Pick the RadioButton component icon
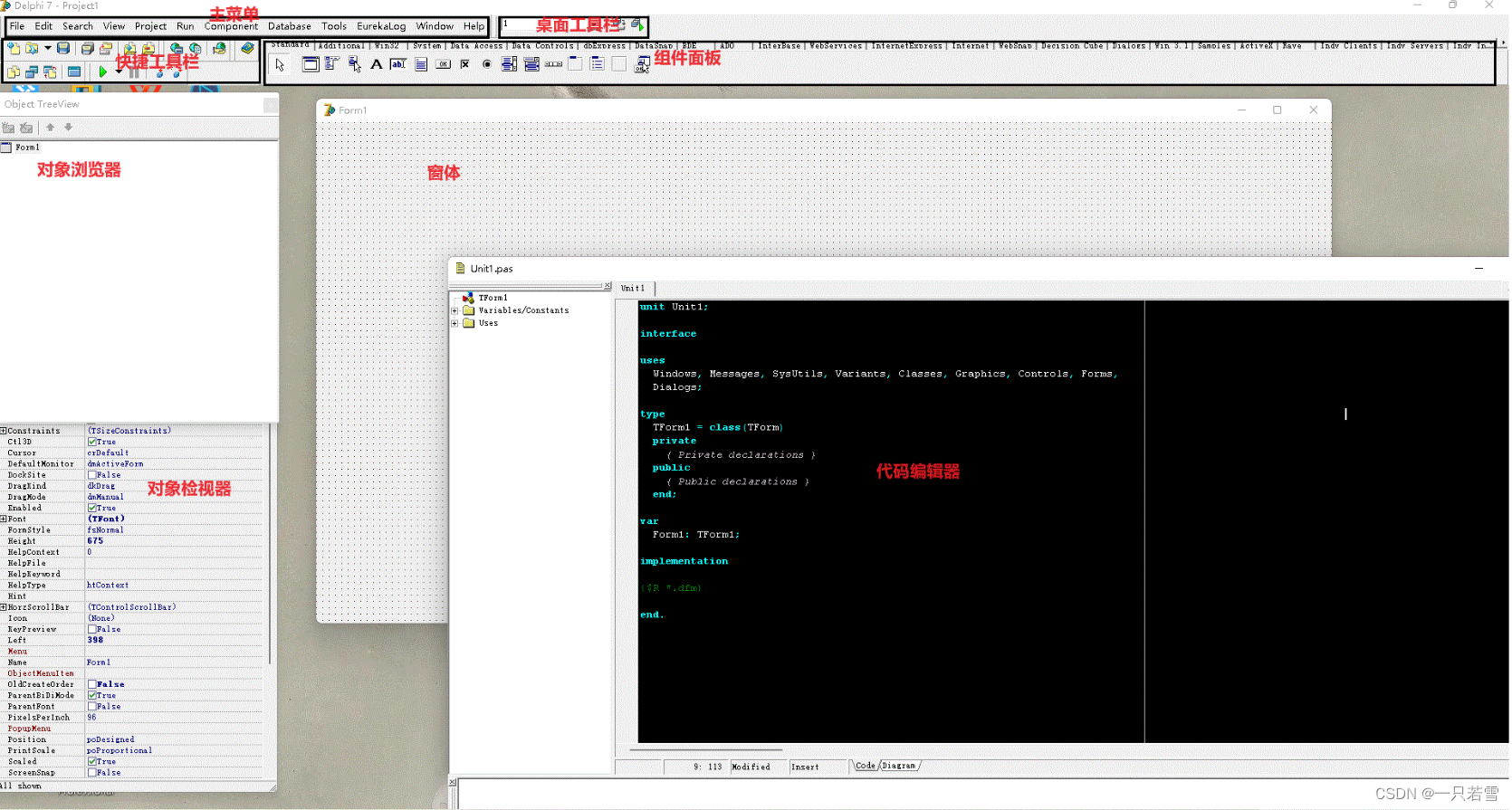The width and height of the screenshot is (1512, 810). (x=487, y=64)
